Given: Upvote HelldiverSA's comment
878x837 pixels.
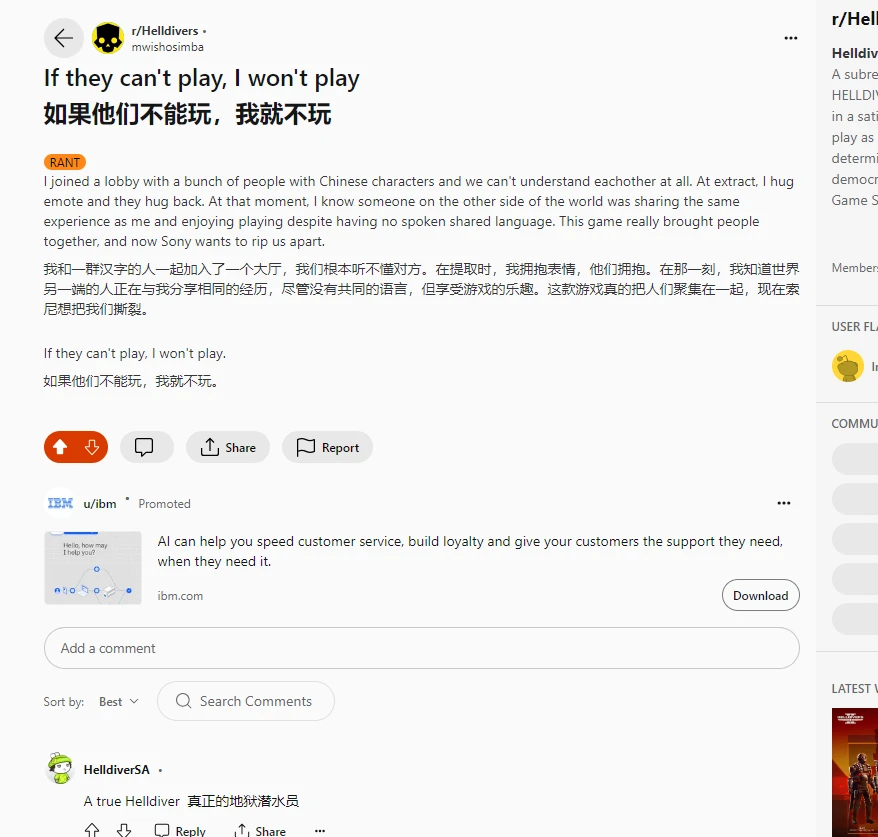Looking at the screenshot, I should [92, 830].
